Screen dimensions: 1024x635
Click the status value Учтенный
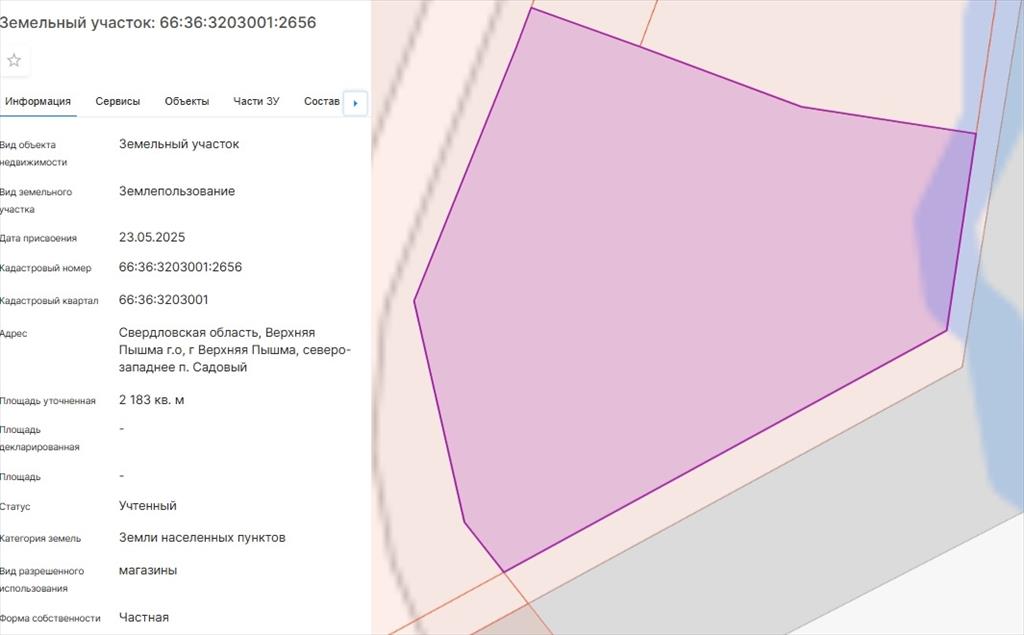pyautogui.click(x=147, y=506)
